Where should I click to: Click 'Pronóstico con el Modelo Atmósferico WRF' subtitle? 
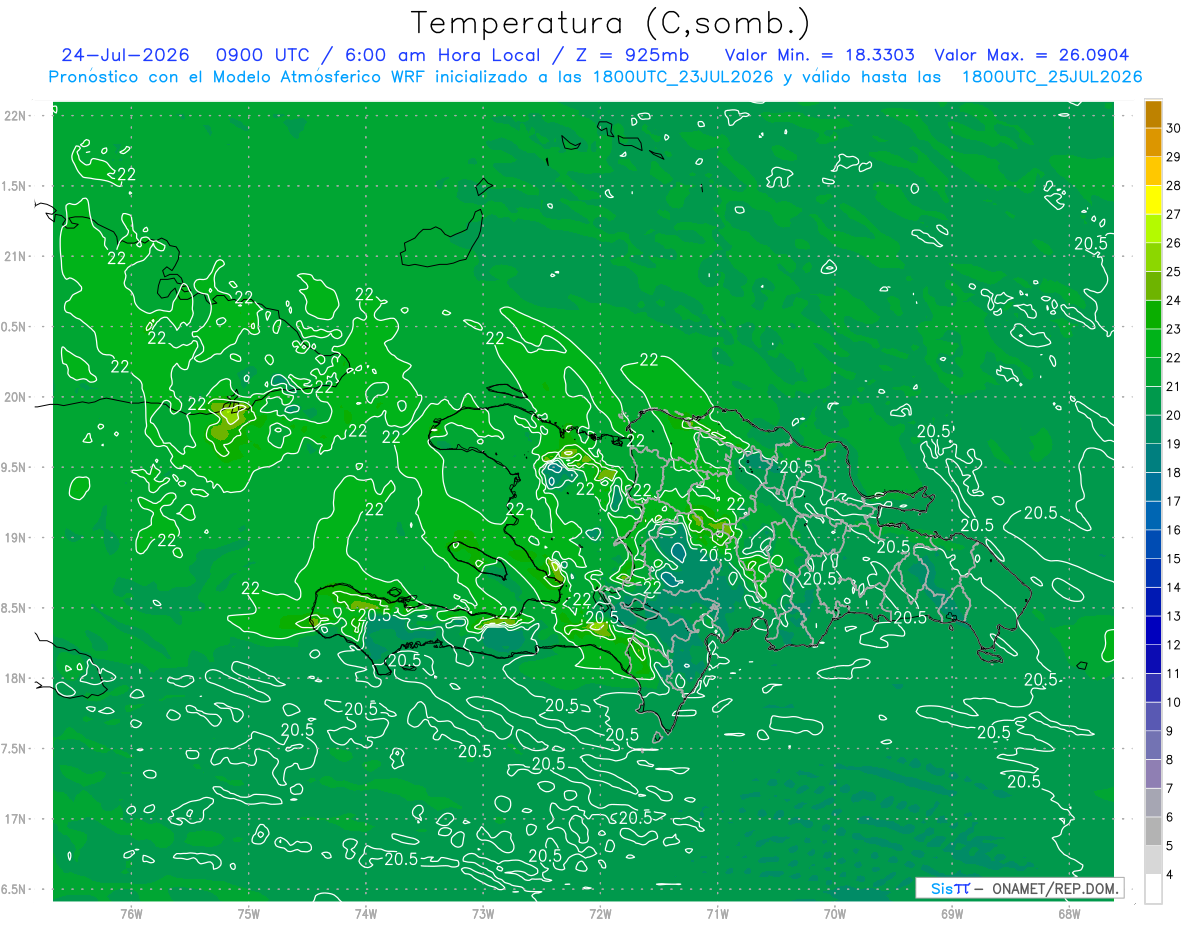(x=239, y=77)
